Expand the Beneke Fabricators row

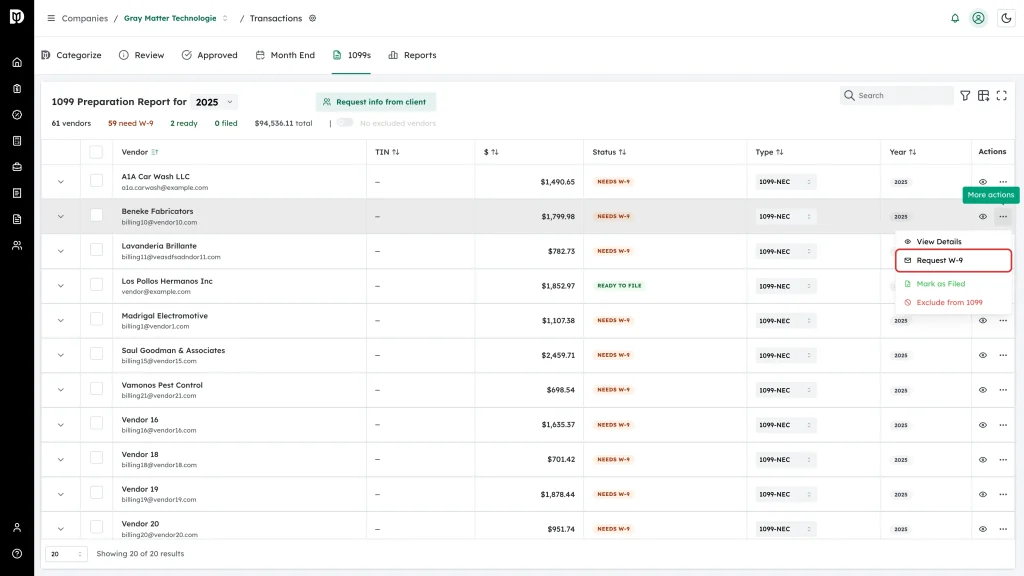[x=61, y=216]
